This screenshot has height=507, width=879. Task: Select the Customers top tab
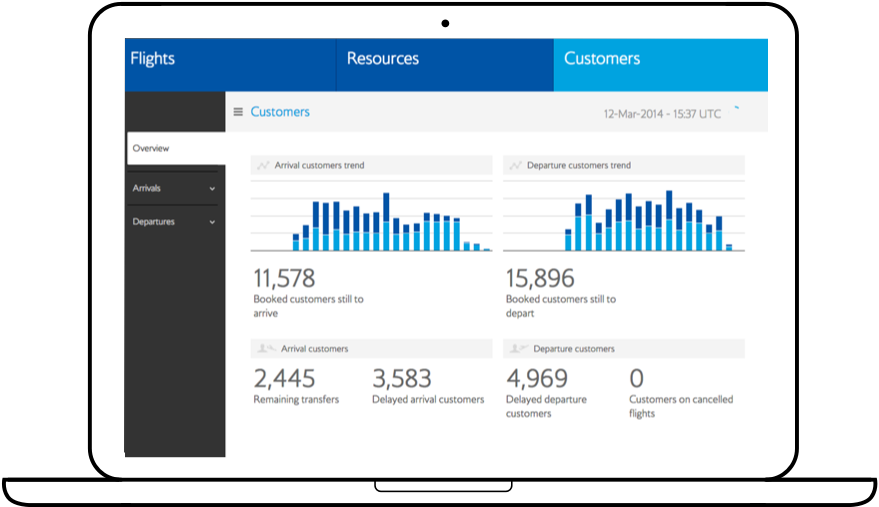tap(602, 59)
